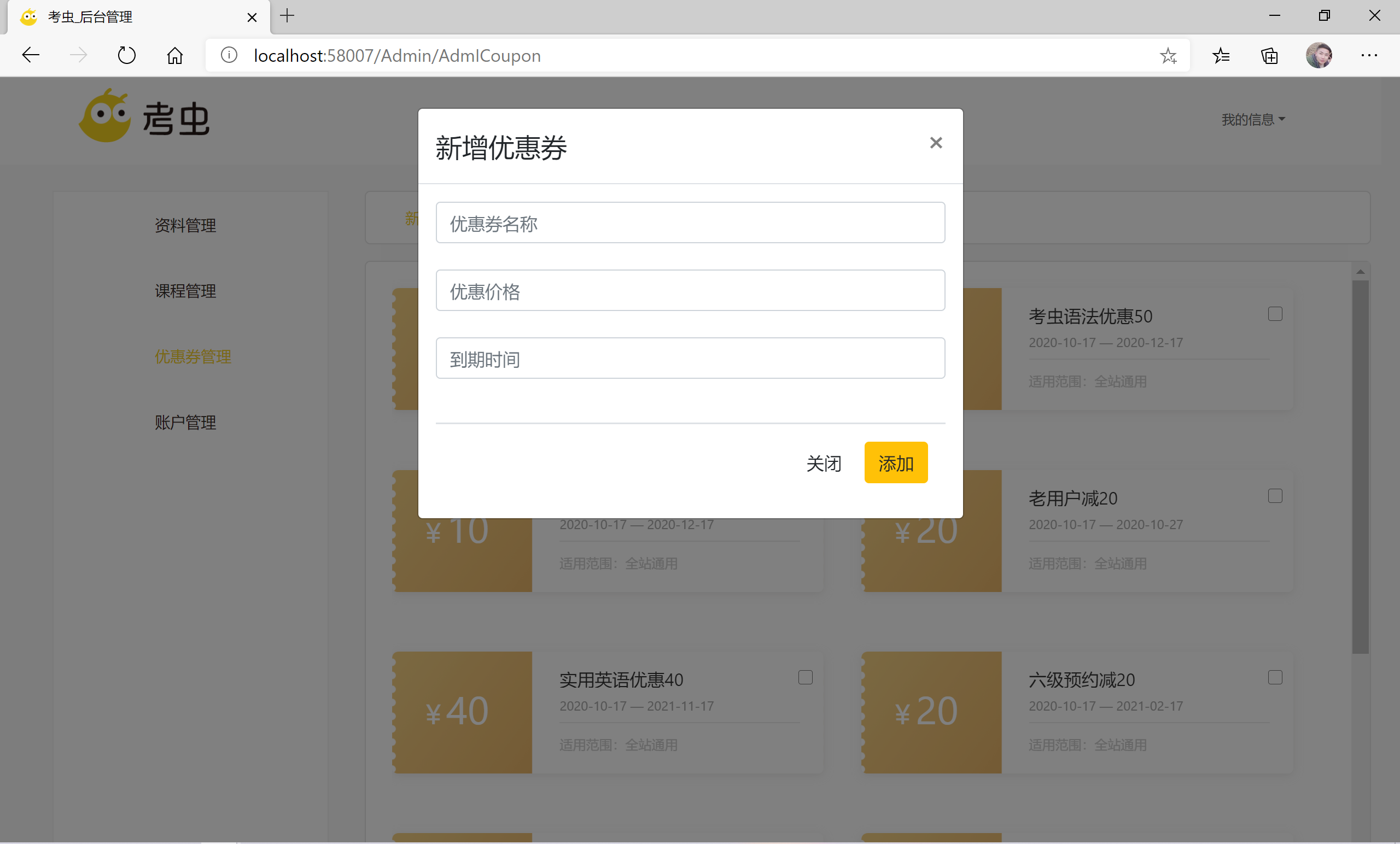
Task: Focus the 优惠券名称 input field
Action: click(690, 222)
